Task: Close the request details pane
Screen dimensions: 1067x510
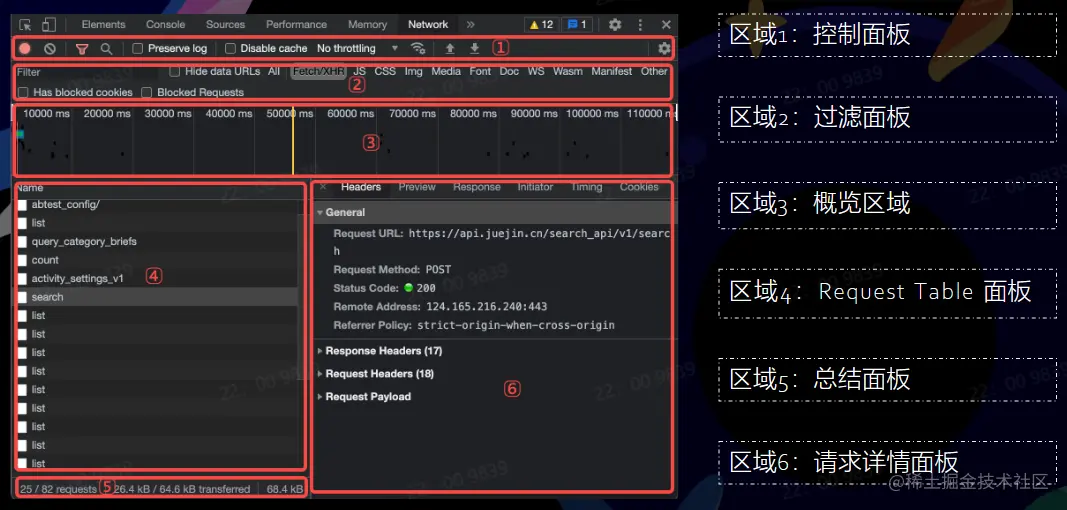Action: coord(323,187)
